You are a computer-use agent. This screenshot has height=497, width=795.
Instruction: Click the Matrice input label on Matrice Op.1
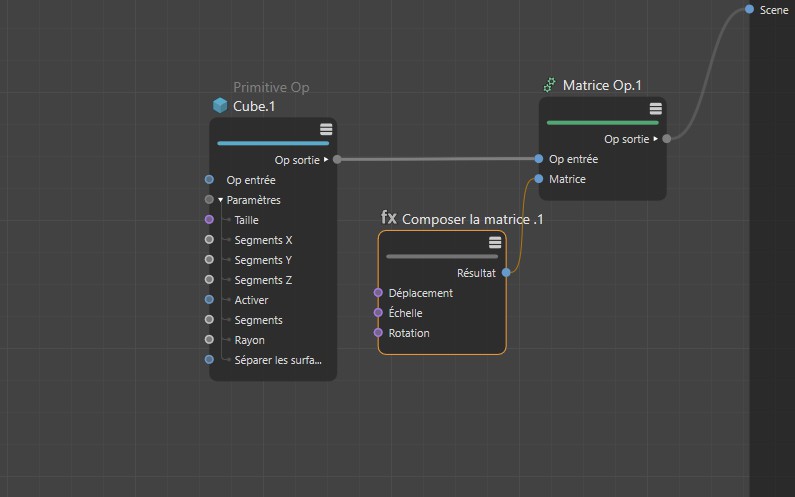[x=567, y=179]
